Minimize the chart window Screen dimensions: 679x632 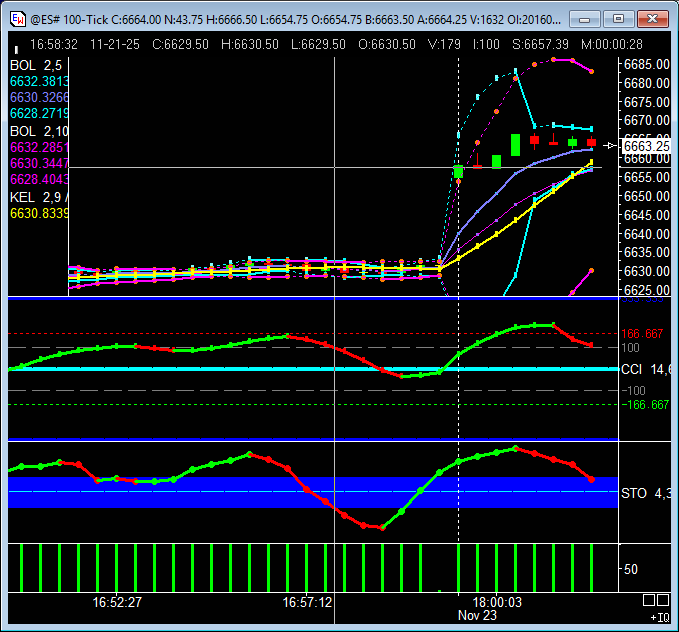point(591,18)
